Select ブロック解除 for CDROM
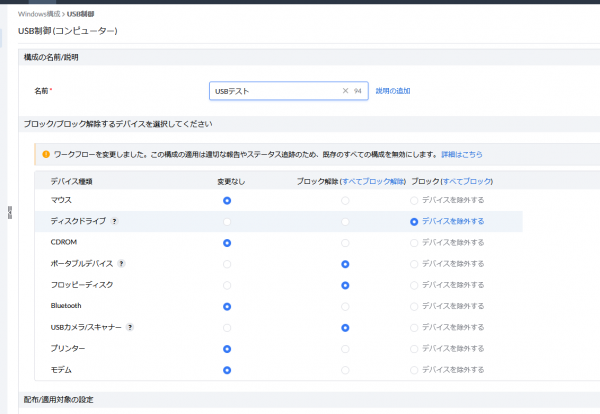 [x=345, y=243]
